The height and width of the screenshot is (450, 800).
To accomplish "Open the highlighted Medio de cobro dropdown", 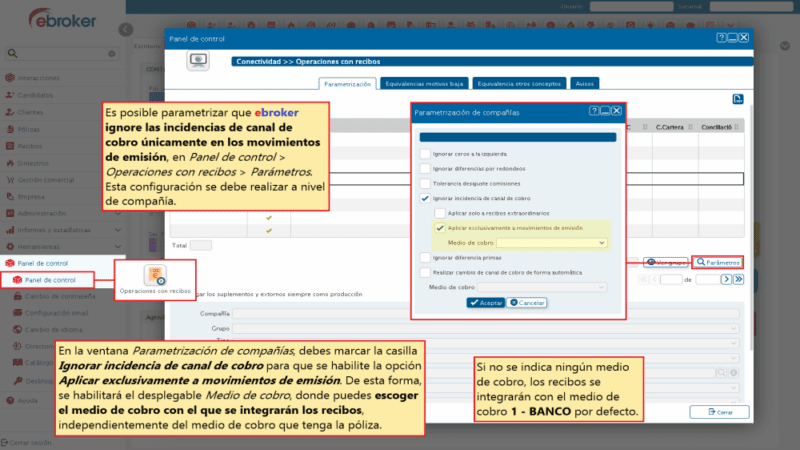I will 552,243.
